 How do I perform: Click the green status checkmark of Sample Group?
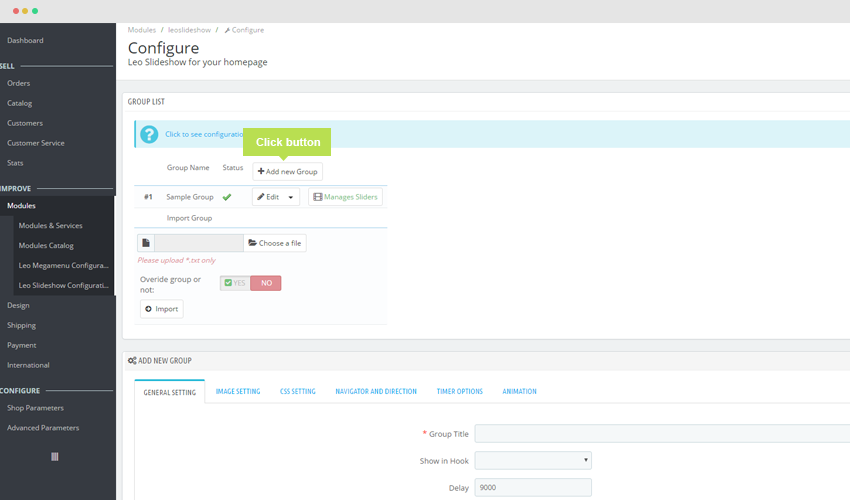pyautogui.click(x=227, y=197)
